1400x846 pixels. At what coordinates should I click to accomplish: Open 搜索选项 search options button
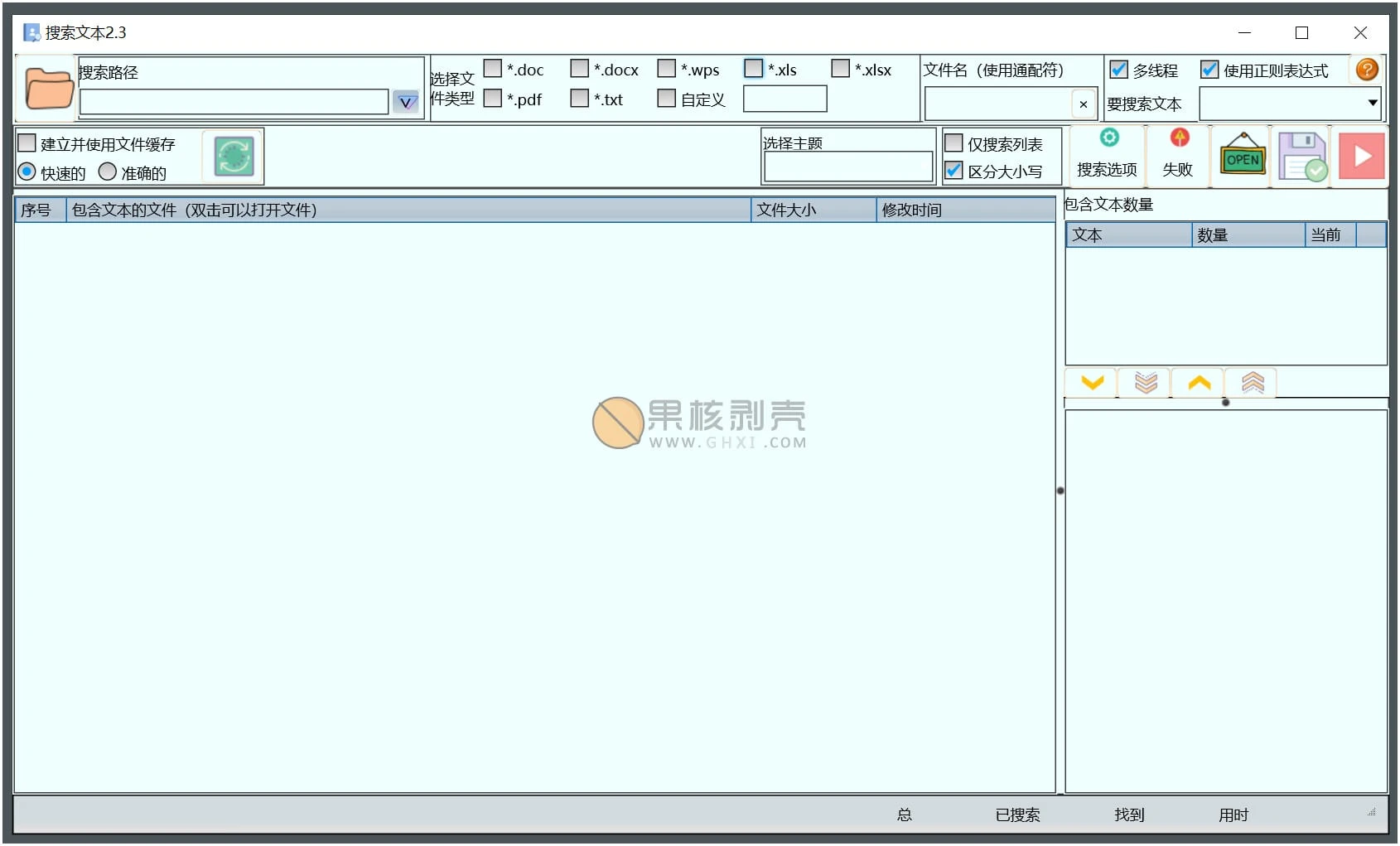tap(1108, 155)
